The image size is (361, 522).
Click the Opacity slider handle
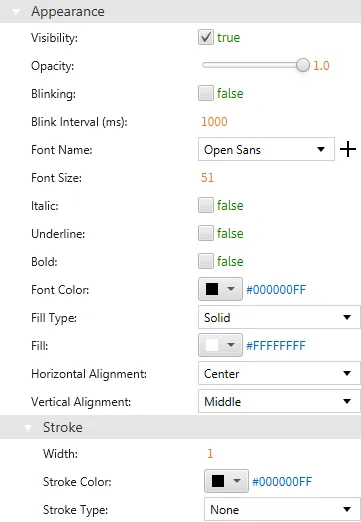(303, 65)
